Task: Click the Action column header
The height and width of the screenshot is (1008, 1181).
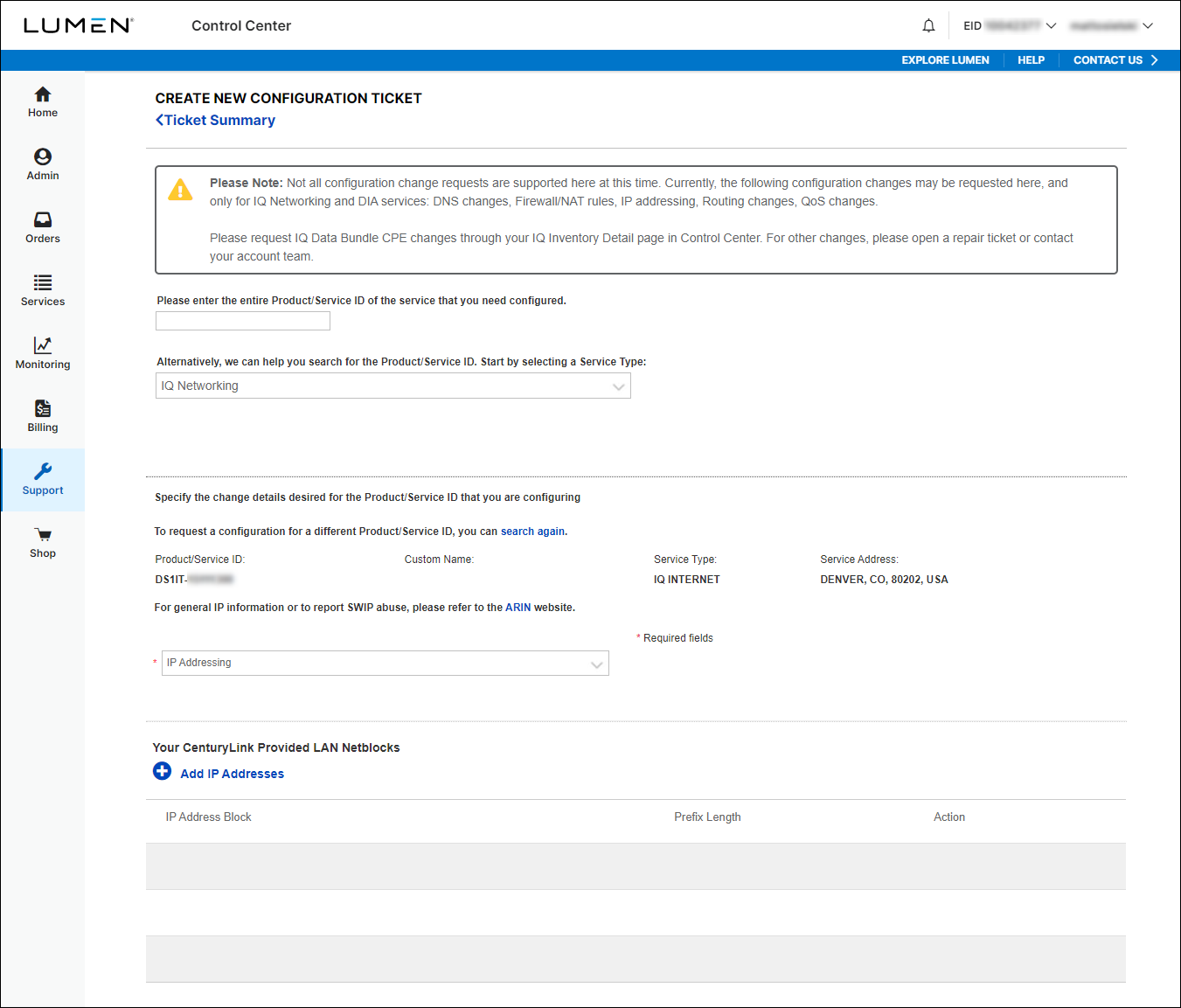Action: tap(949, 817)
